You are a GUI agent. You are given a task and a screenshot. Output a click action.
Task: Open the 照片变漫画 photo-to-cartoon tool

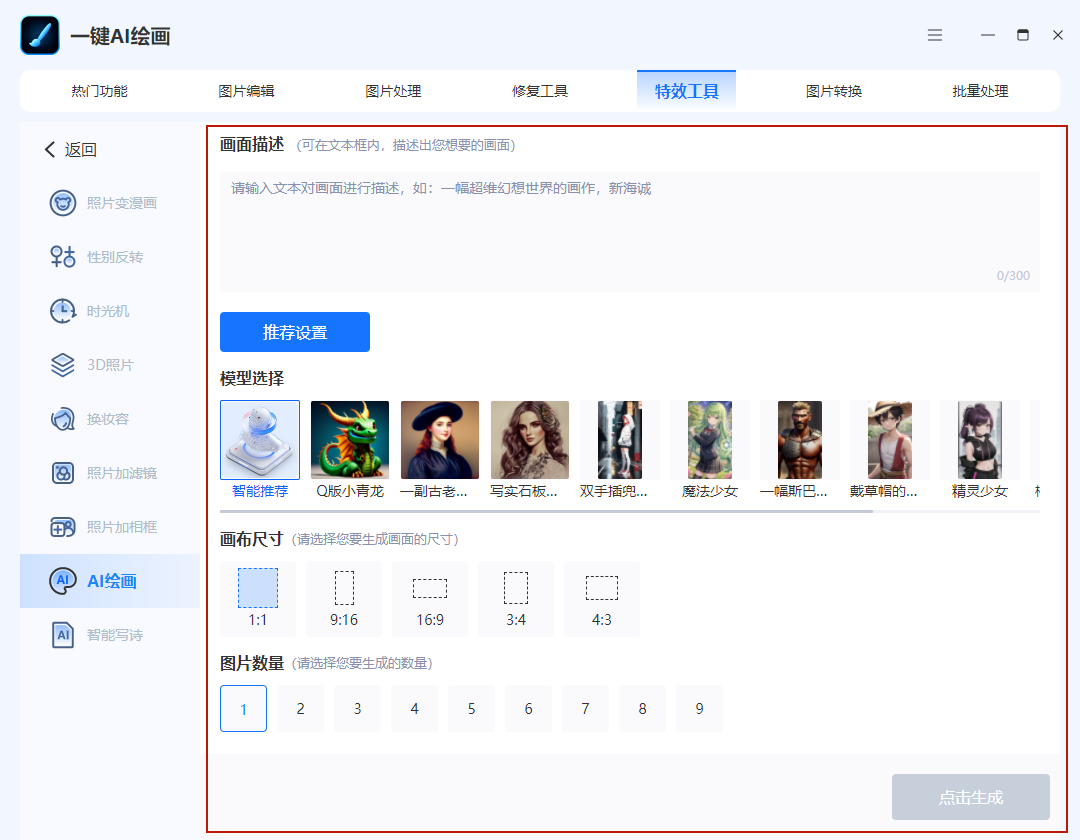coord(103,203)
